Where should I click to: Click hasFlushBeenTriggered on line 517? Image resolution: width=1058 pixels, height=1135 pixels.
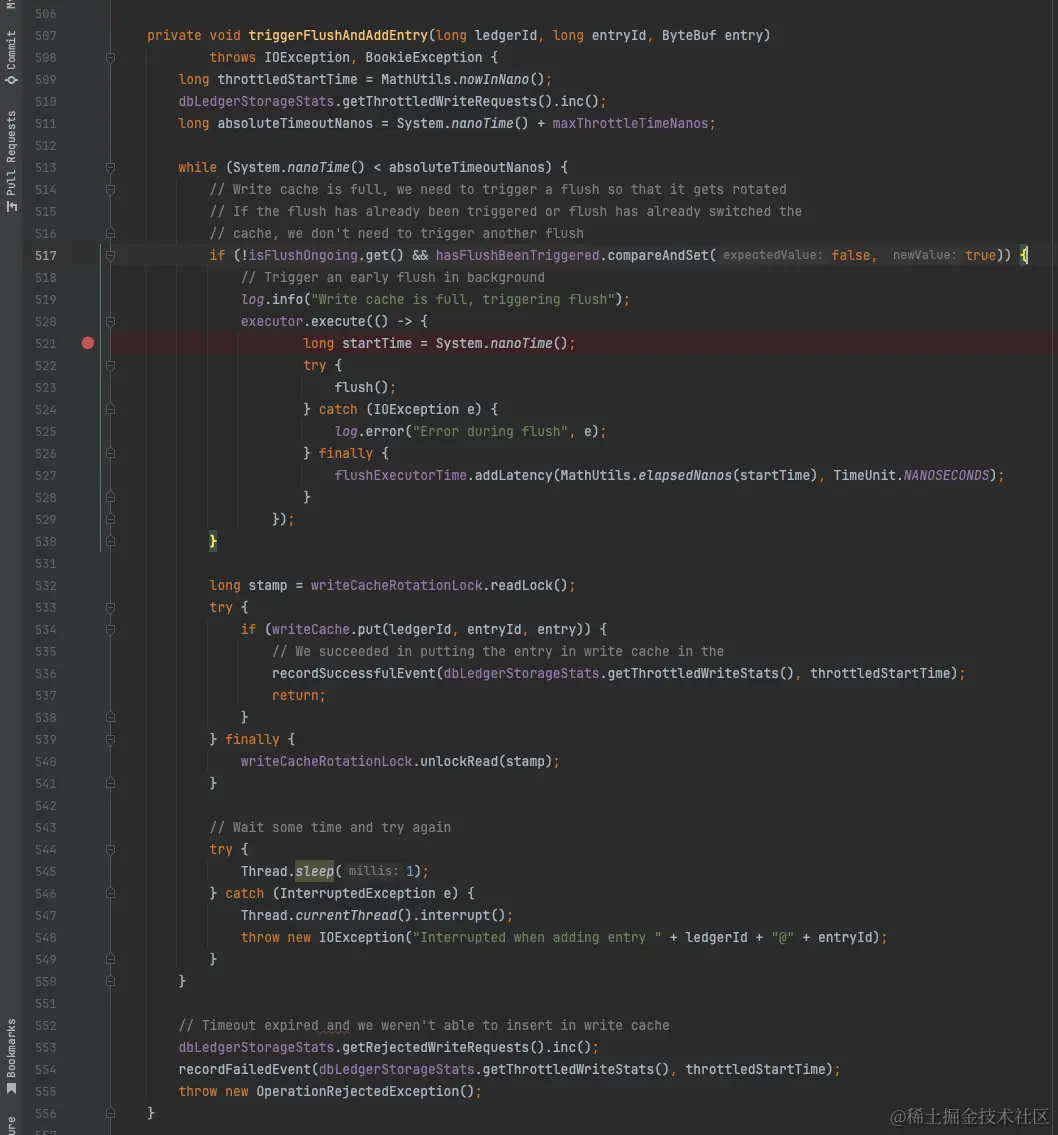[x=517, y=256]
